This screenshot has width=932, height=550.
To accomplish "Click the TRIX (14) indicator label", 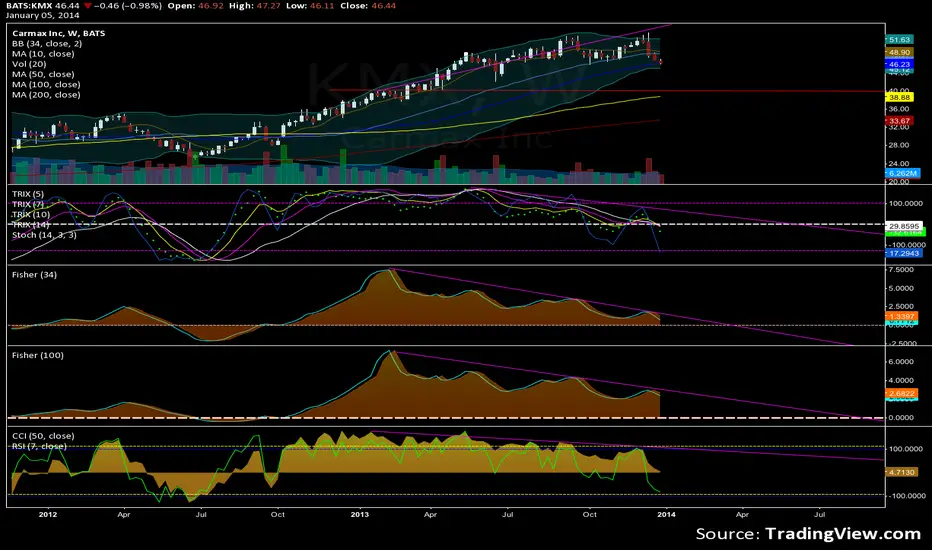I will [x=31, y=224].
